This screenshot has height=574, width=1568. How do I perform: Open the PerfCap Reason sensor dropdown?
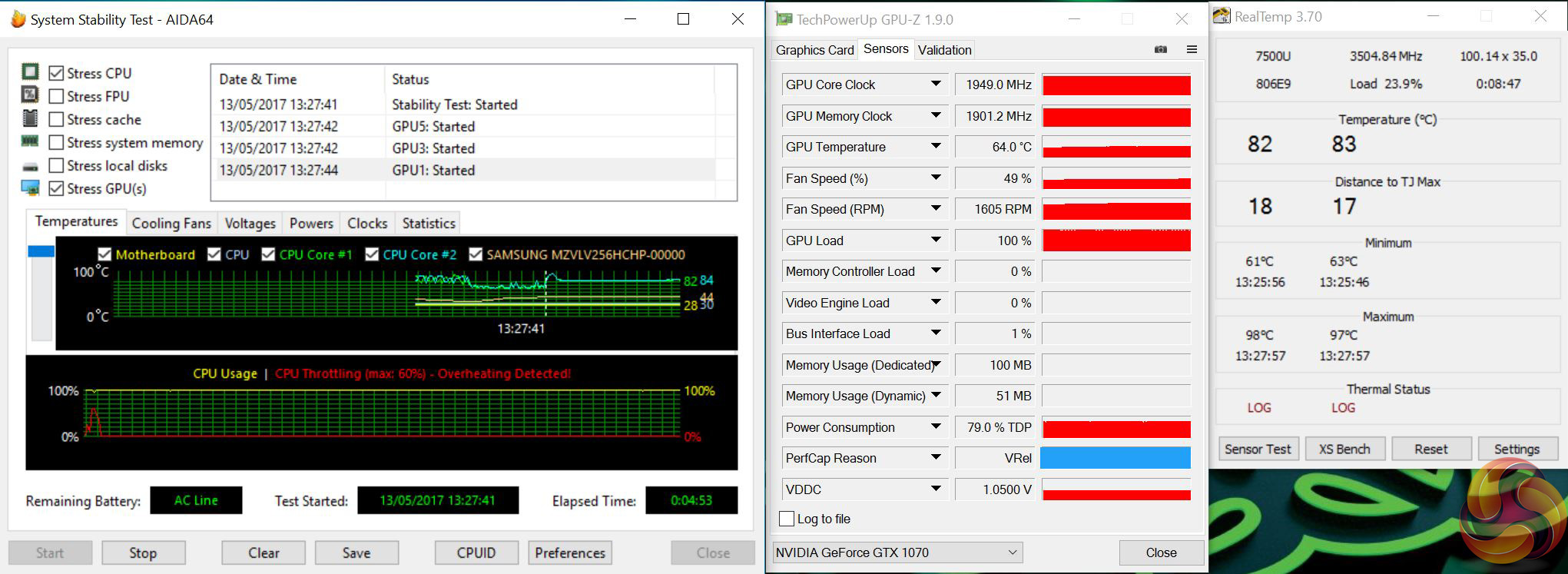[x=936, y=458]
